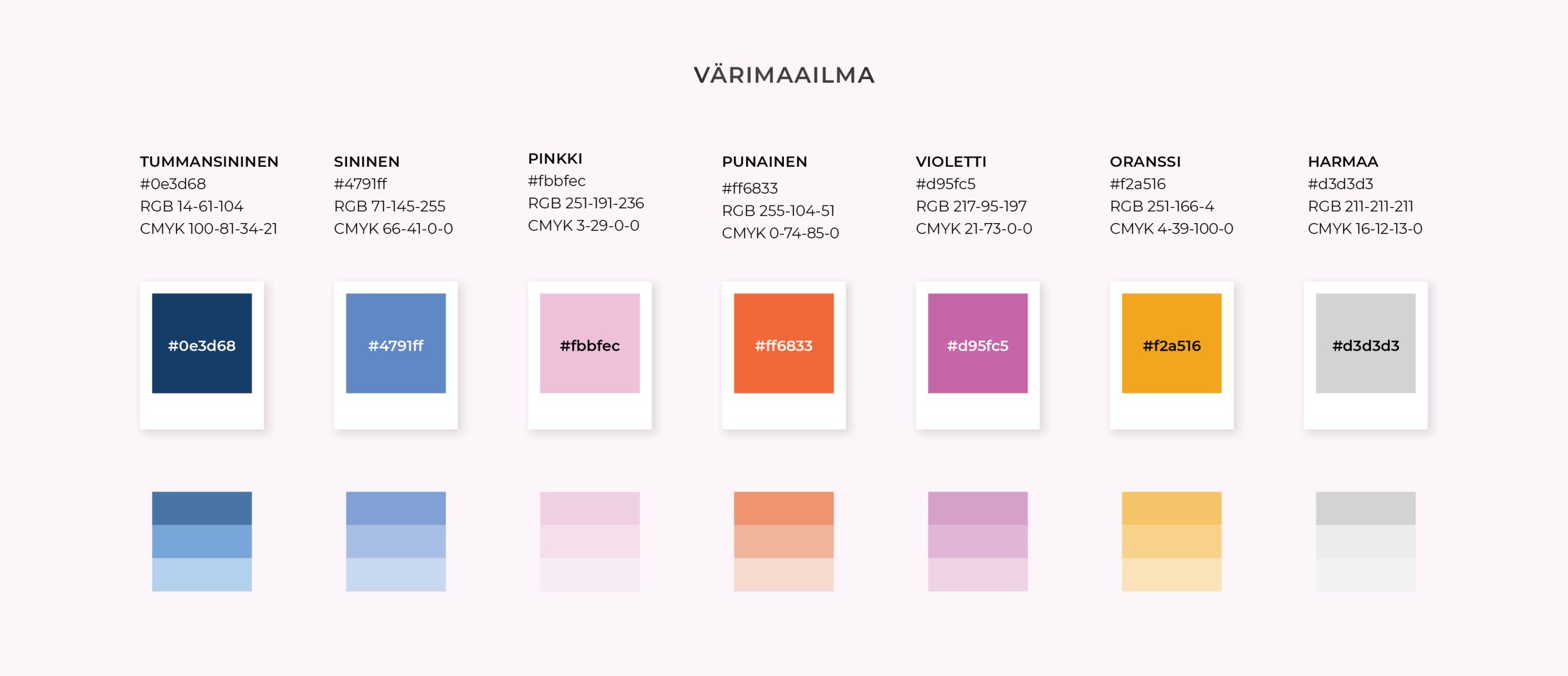
Task: Choose the red-orange #ff6833 swatch
Action: click(x=783, y=343)
